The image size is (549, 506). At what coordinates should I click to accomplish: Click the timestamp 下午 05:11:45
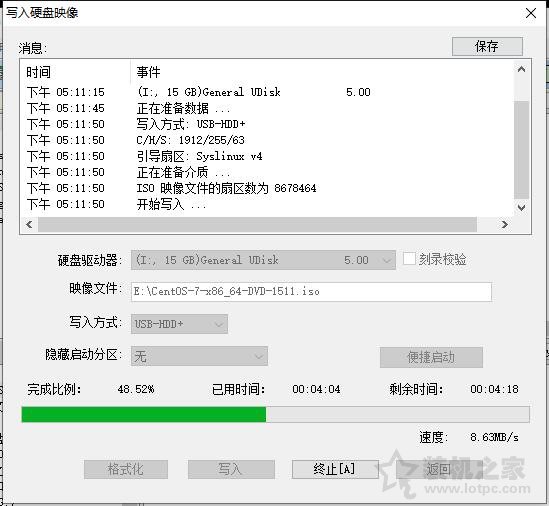click(66, 108)
